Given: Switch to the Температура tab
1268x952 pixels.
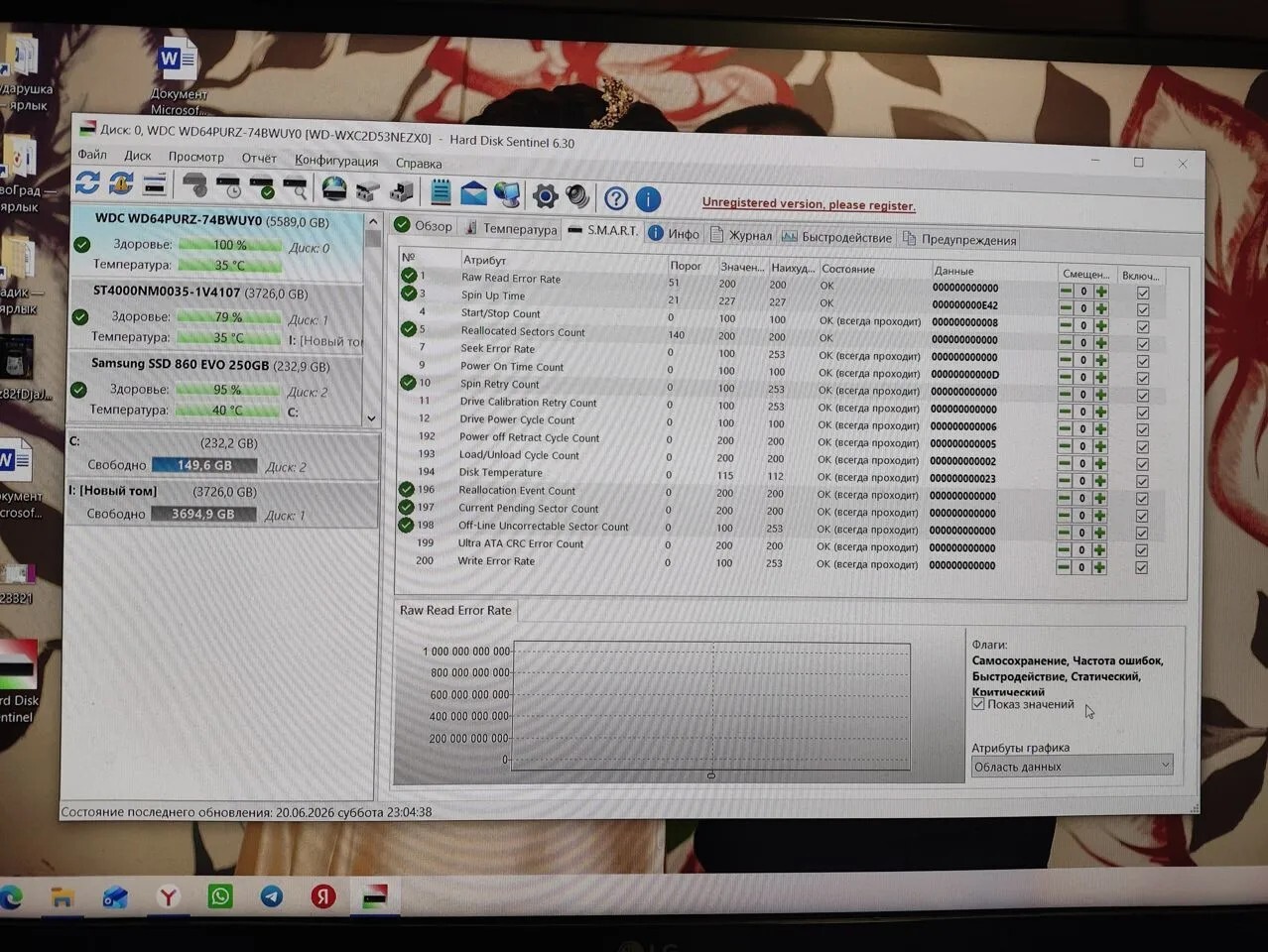Looking at the screenshot, I should 511,229.
